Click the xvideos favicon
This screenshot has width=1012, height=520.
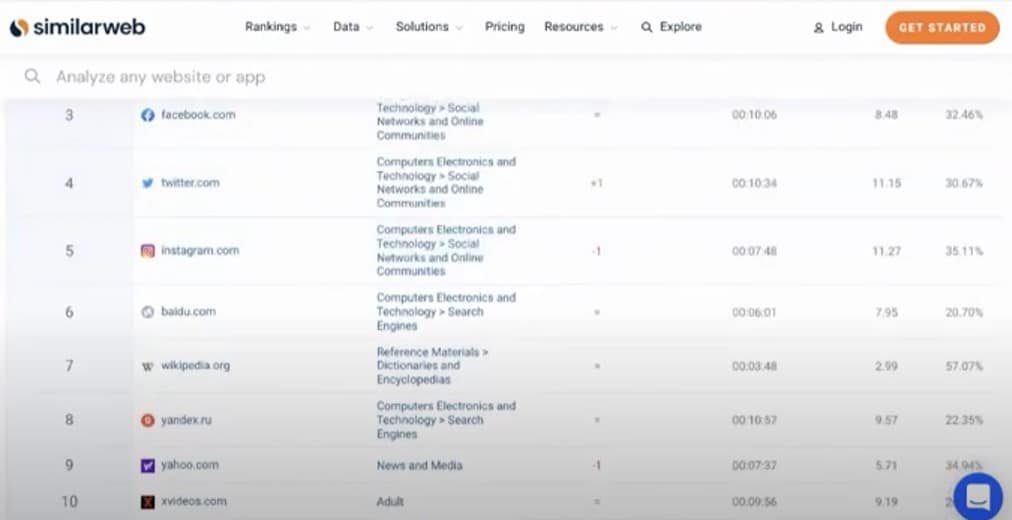148,501
